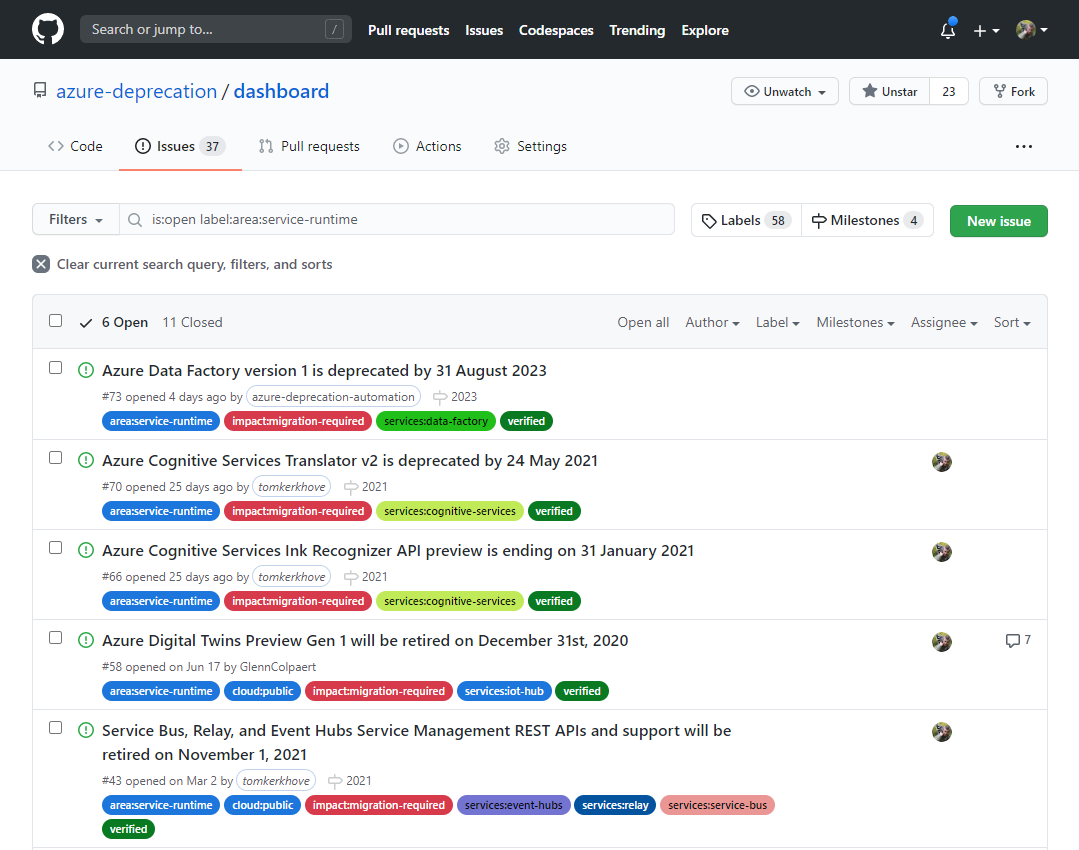
Task: Click the Unstar button
Action: pos(890,92)
